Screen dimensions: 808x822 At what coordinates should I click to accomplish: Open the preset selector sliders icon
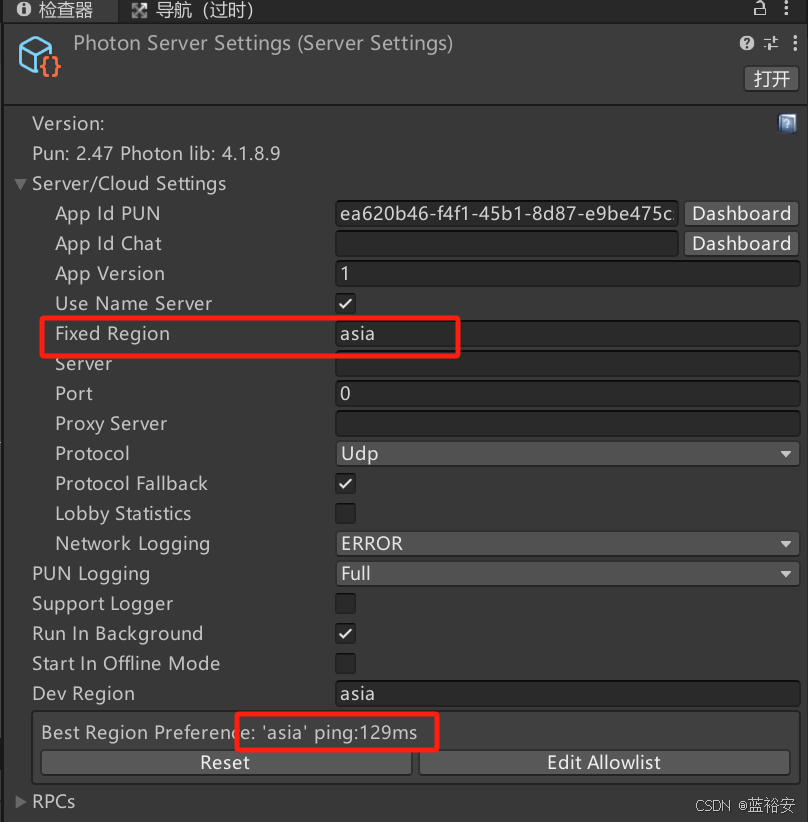click(771, 43)
